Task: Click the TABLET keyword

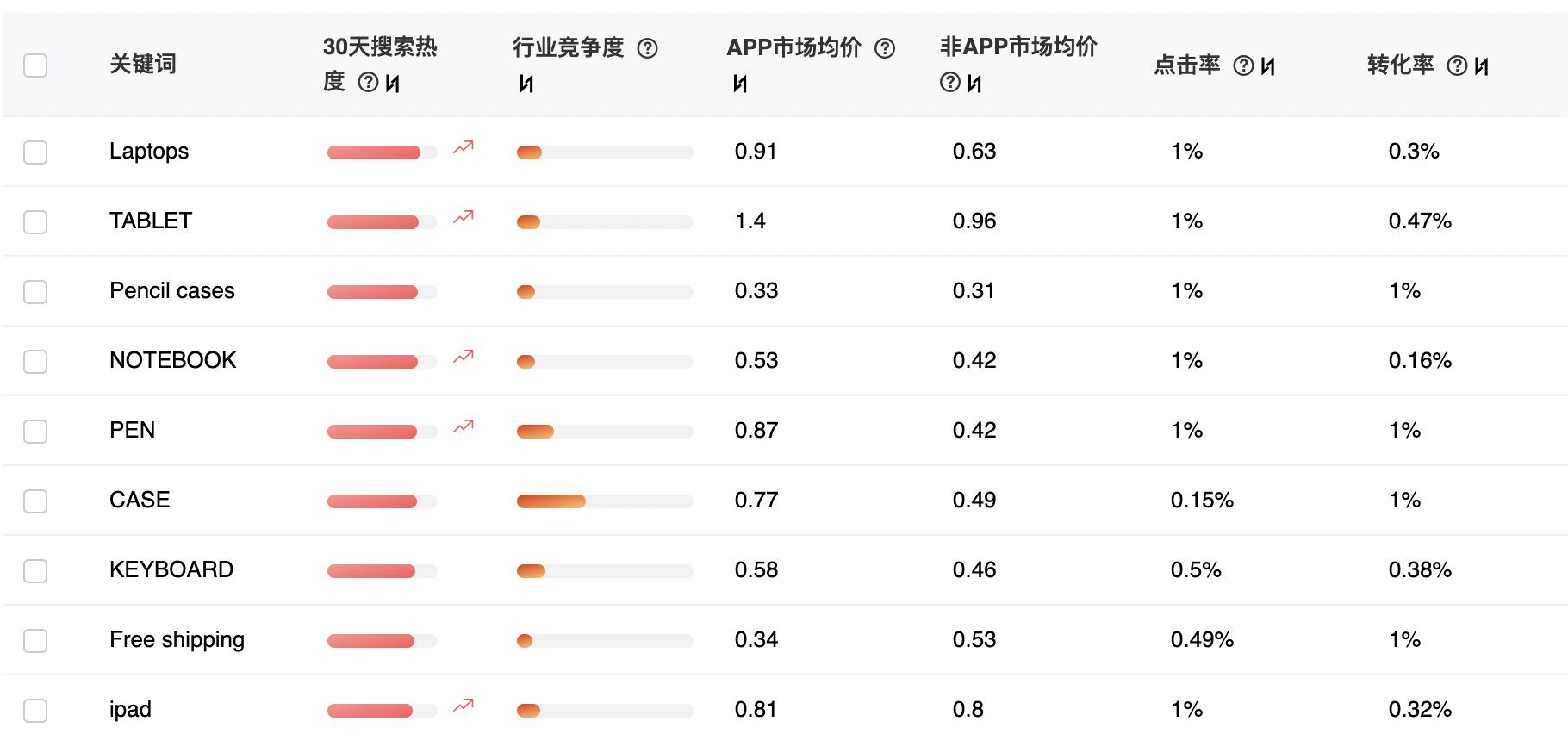Action: coord(151,221)
